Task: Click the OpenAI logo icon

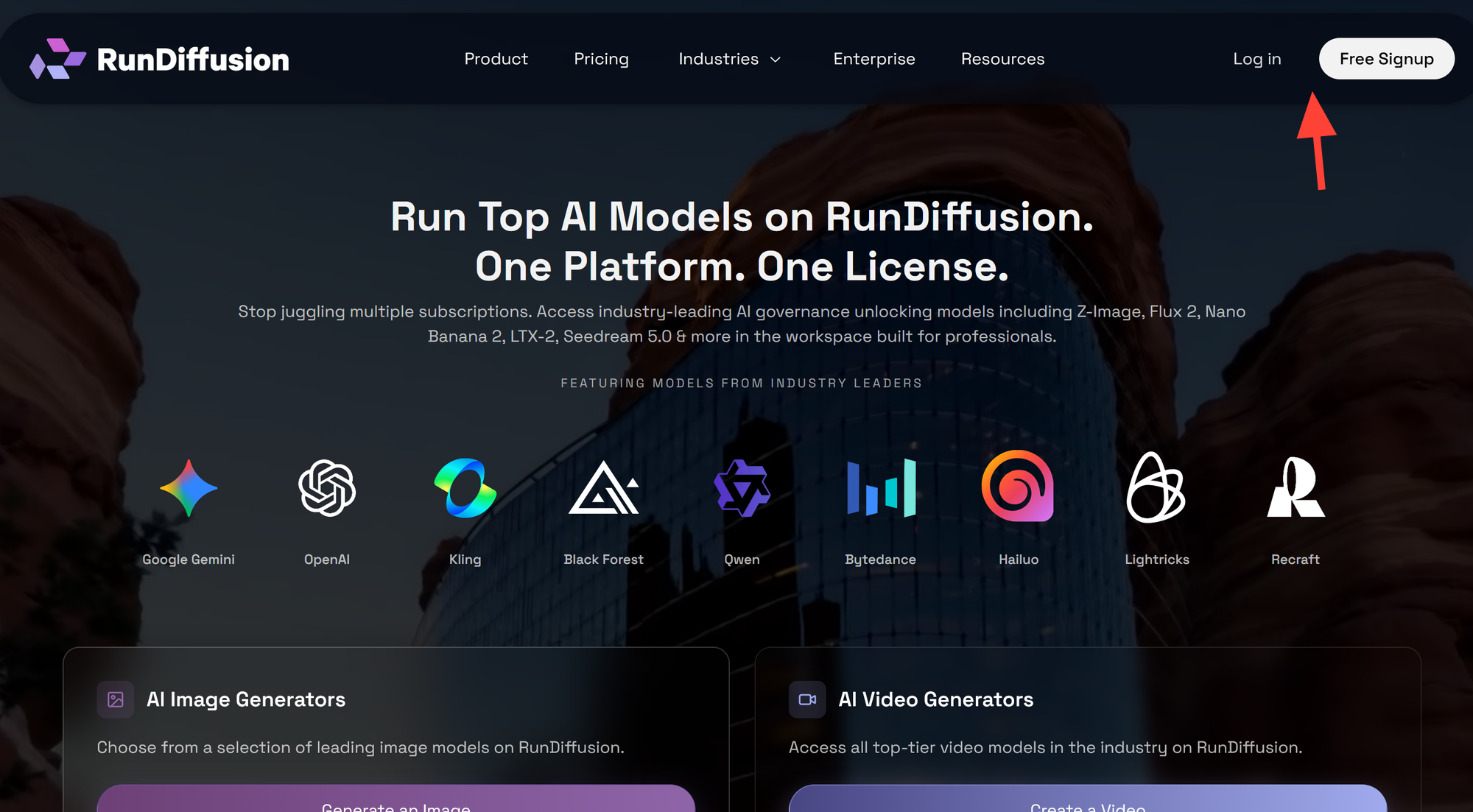Action: 326,487
